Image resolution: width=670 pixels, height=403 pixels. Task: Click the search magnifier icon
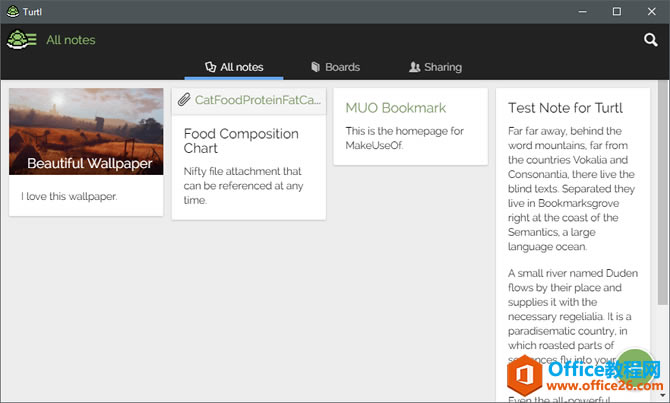(x=650, y=40)
